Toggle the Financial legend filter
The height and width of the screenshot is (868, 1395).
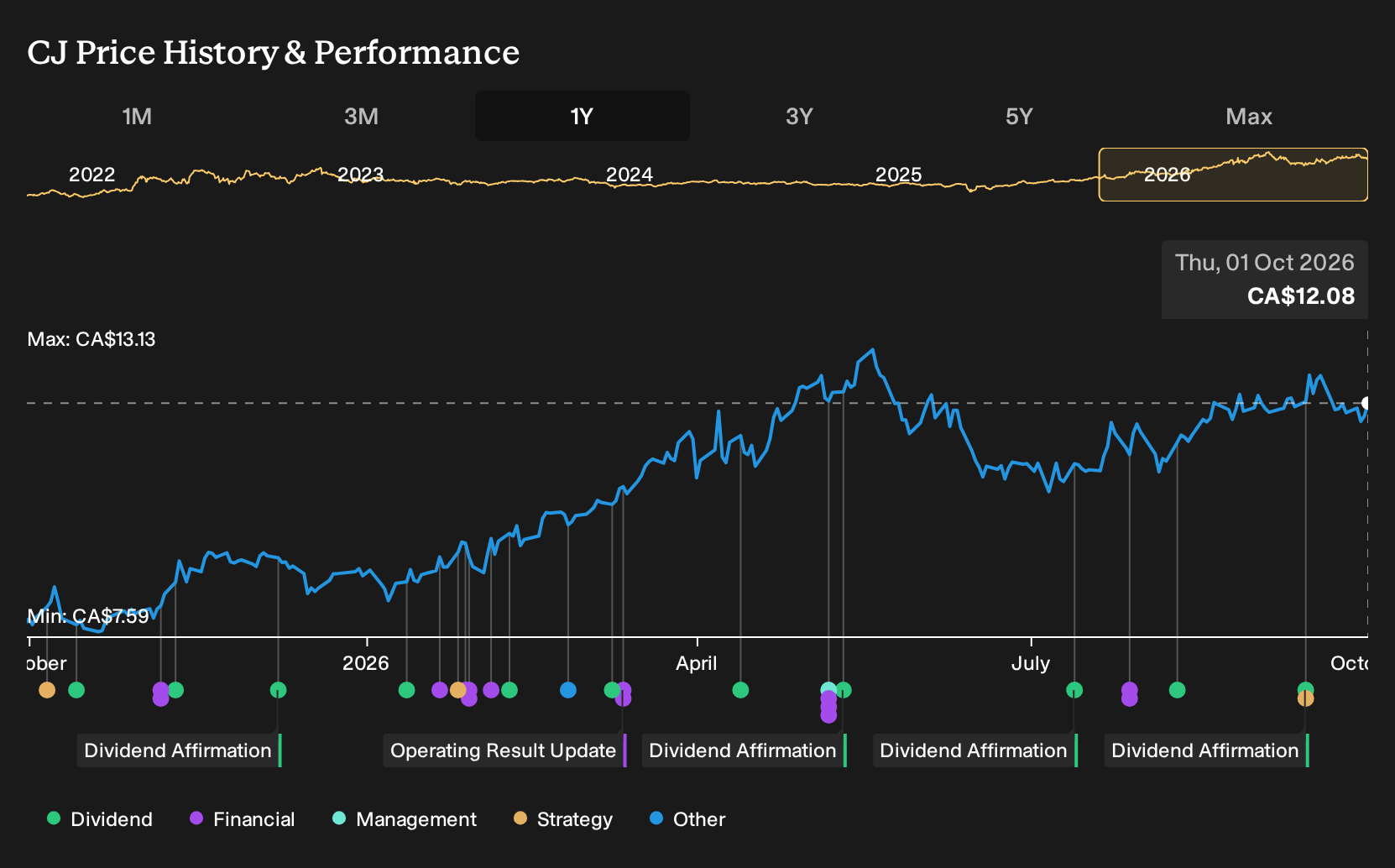point(243,819)
